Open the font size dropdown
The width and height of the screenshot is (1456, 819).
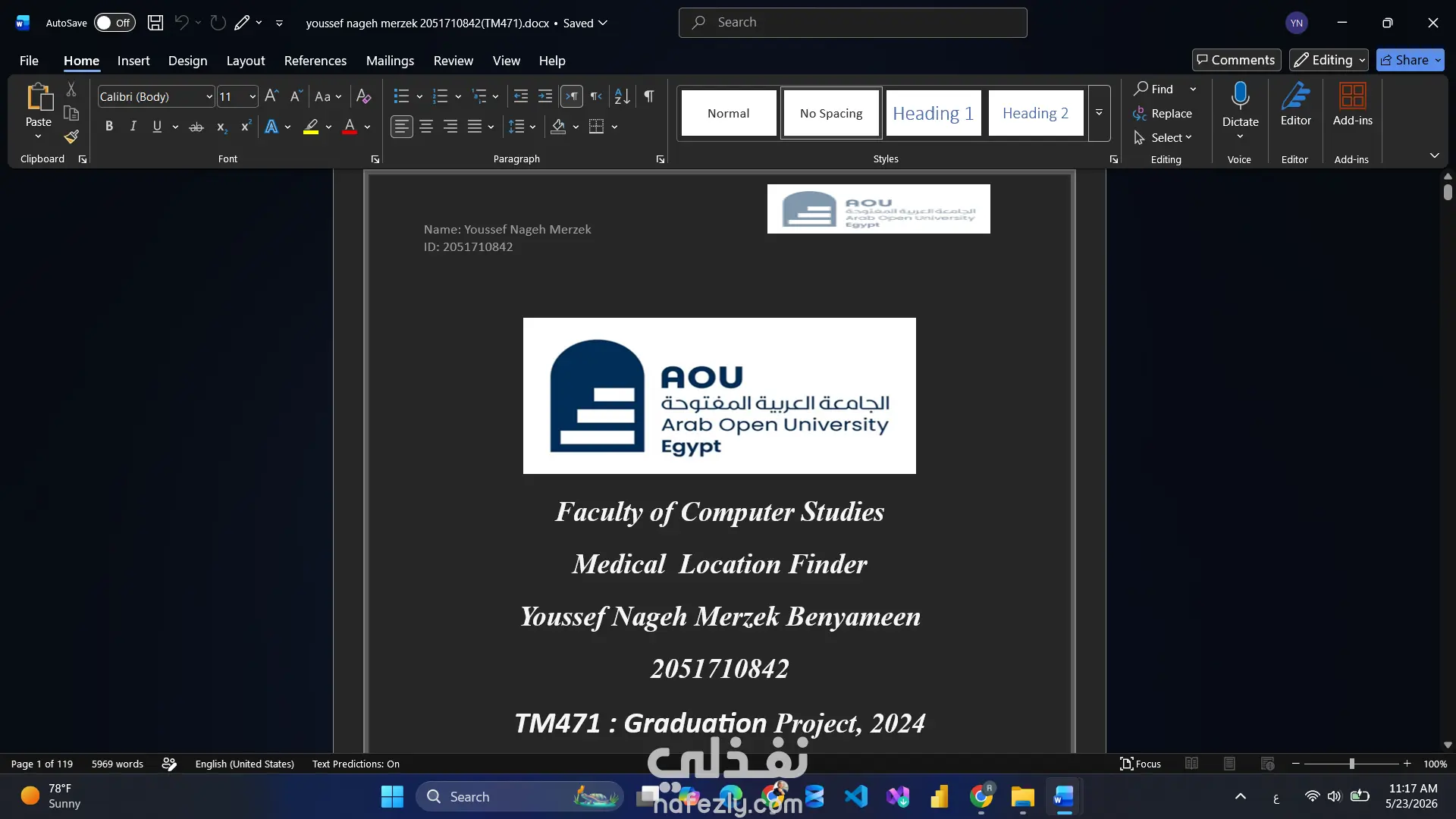[x=253, y=96]
